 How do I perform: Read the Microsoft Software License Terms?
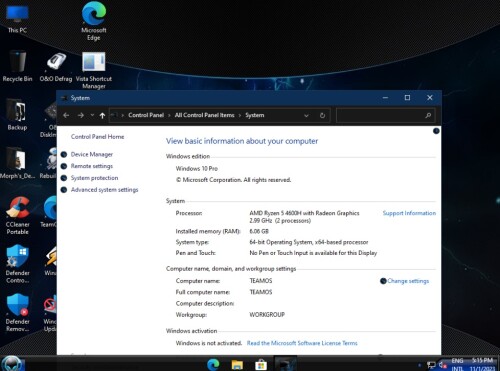[x=302, y=343]
